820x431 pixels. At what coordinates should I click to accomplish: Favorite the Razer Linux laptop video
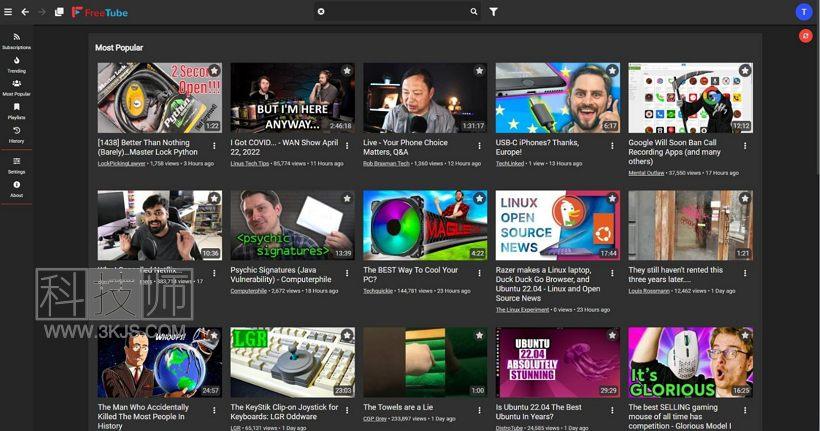(612, 198)
